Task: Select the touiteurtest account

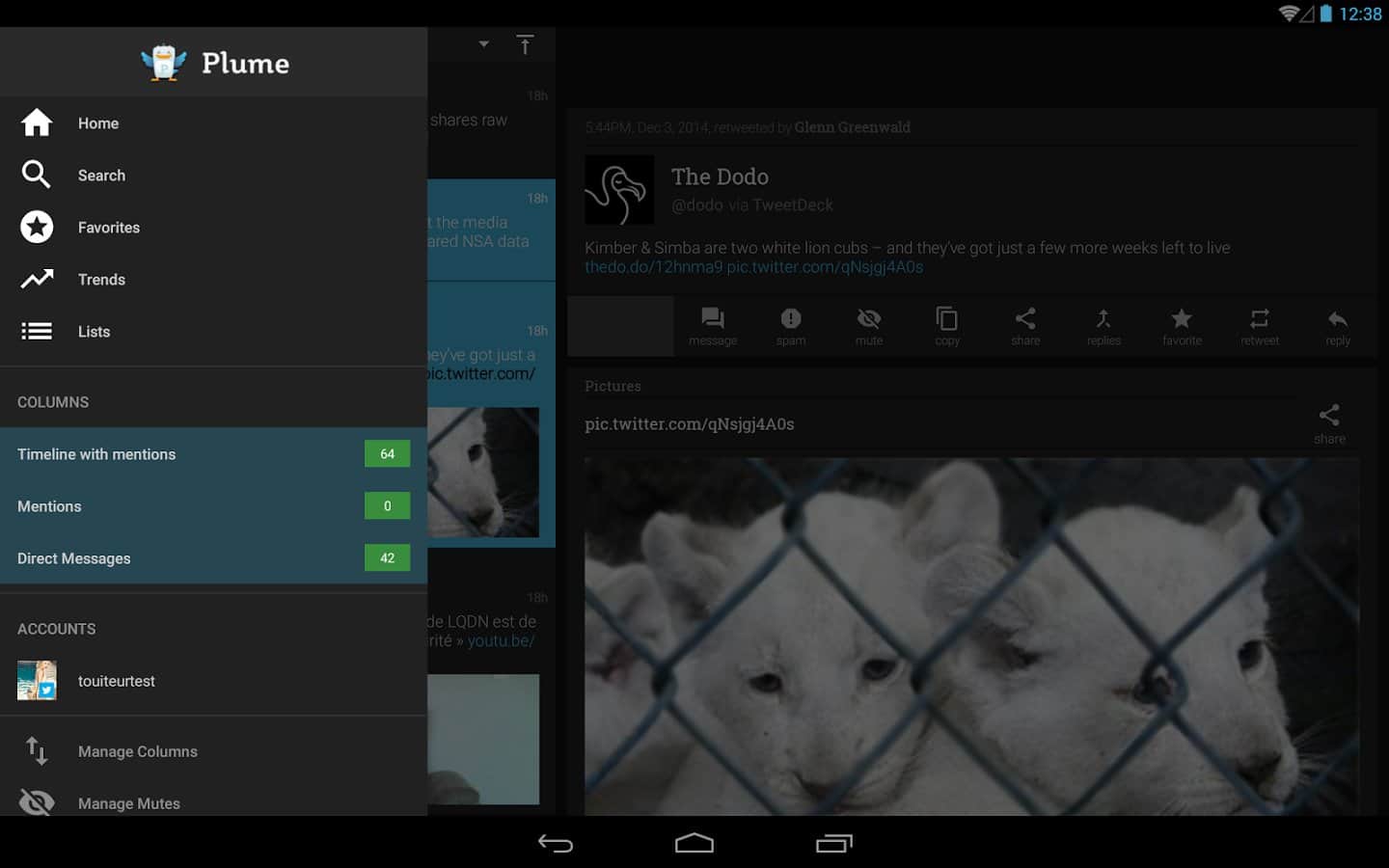Action: [116, 681]
